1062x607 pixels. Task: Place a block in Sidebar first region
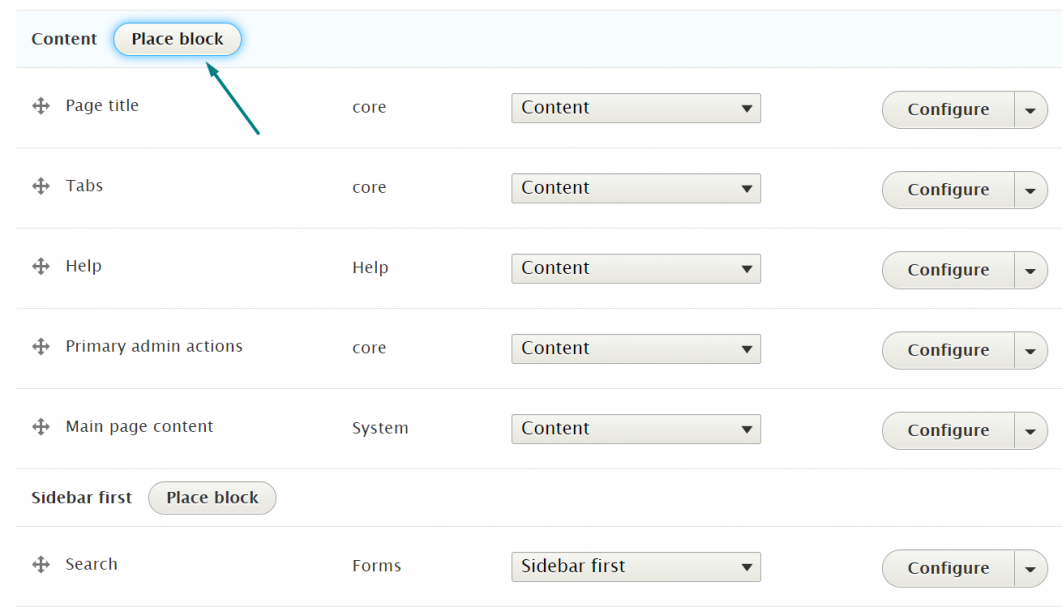tap(211, 497)
